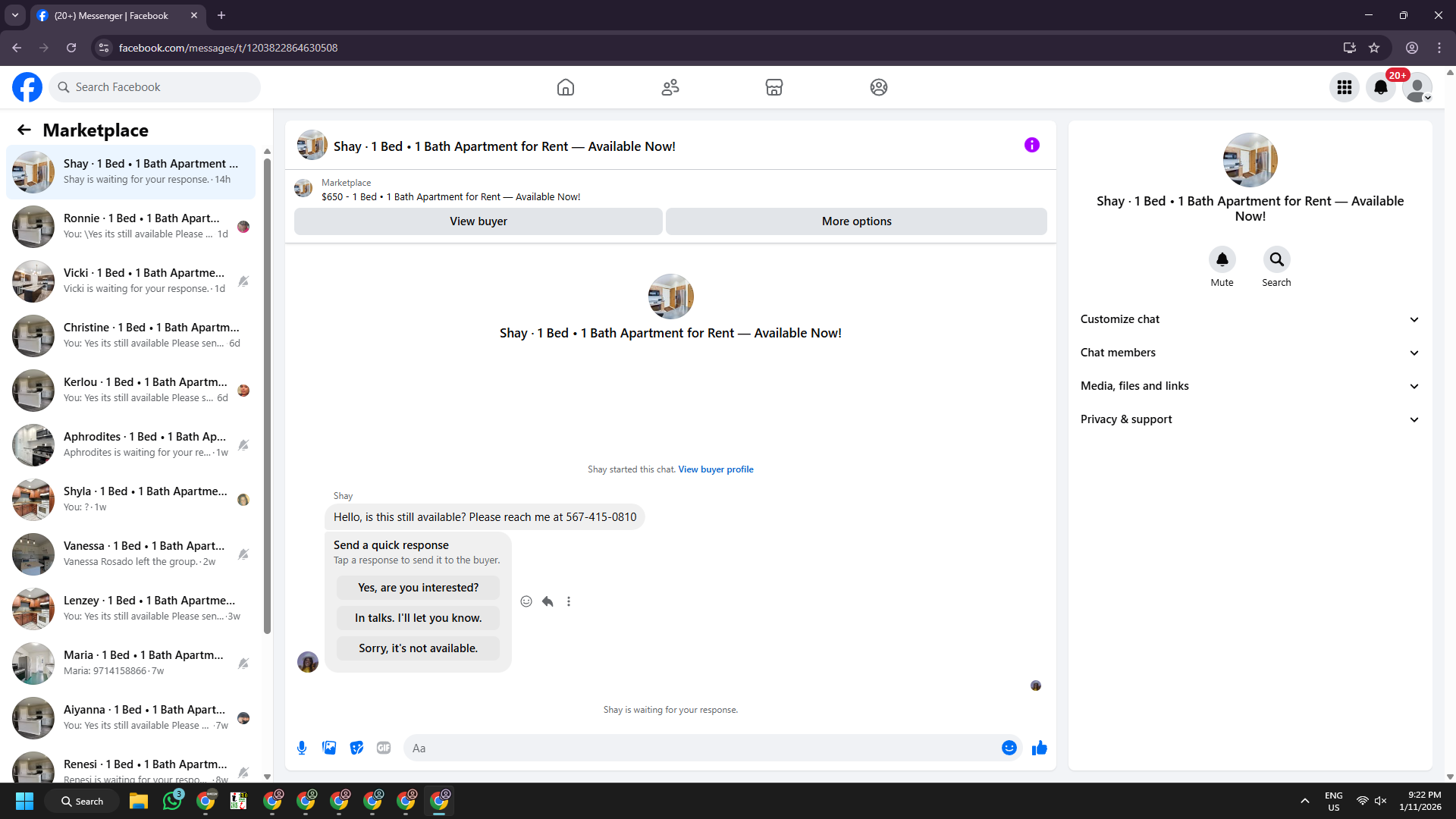Screen dimensions: 1456x819
Task: Open WhatsApp from taskbar
Action: pyautogui.click(x=173, y=801)
